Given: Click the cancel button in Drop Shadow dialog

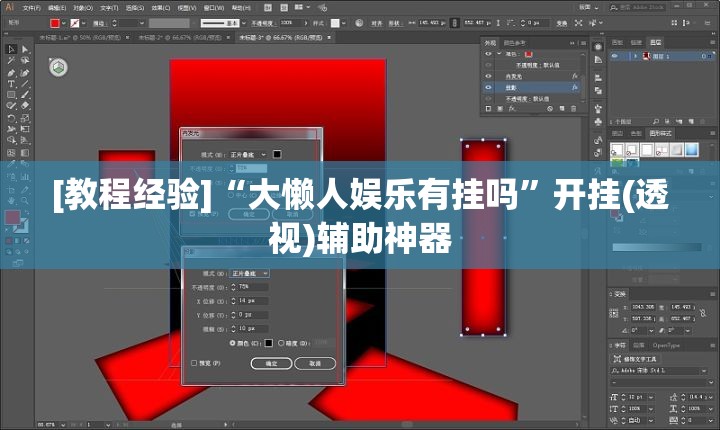Looking at the screenshot, I should (315, 363).
